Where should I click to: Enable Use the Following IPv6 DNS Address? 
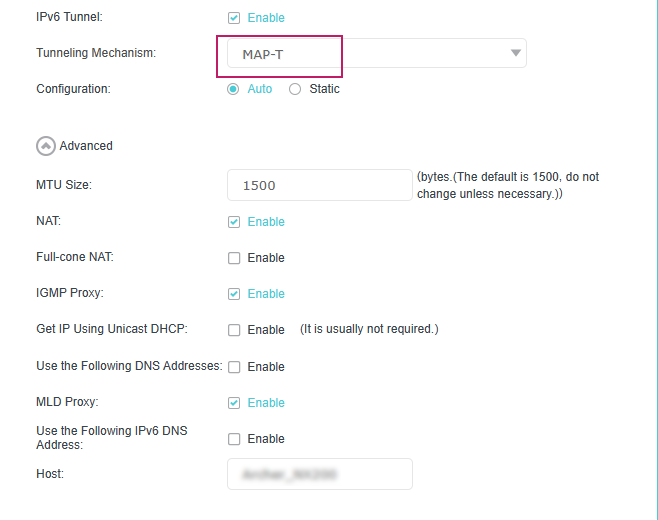(234, 439)
